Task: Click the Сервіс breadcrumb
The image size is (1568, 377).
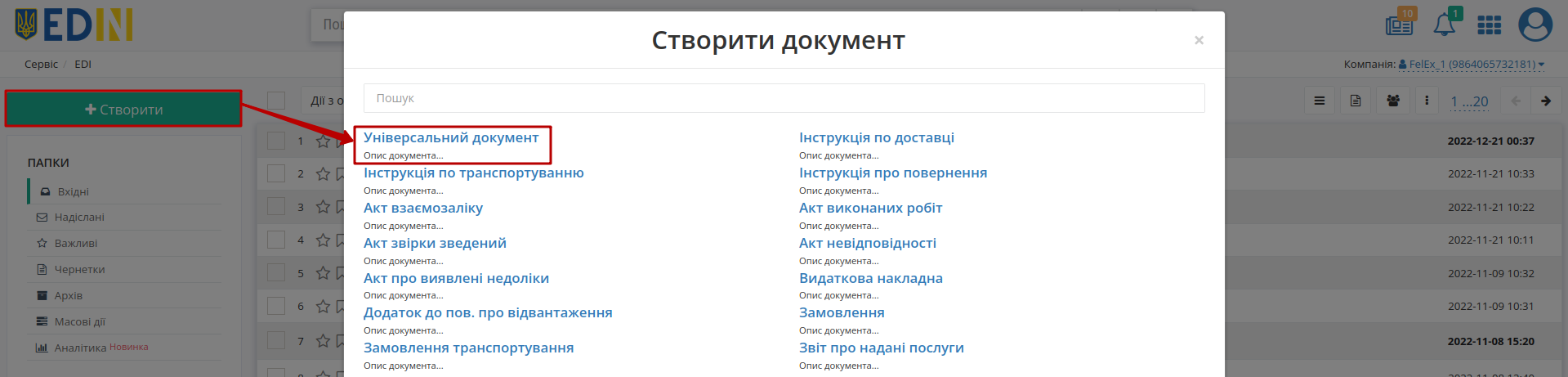Action: tap(41, 64)
